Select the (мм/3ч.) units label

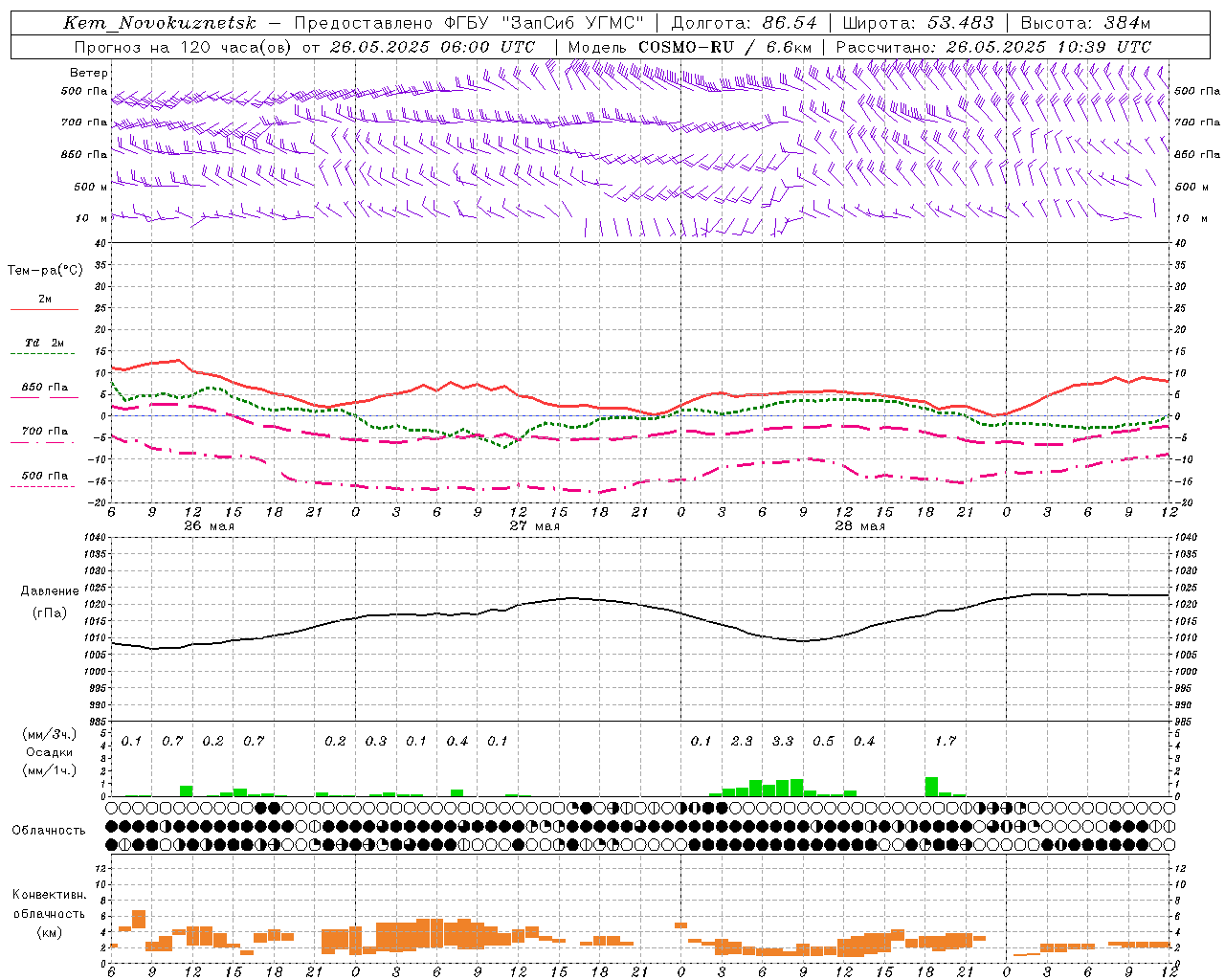point(47,735)
